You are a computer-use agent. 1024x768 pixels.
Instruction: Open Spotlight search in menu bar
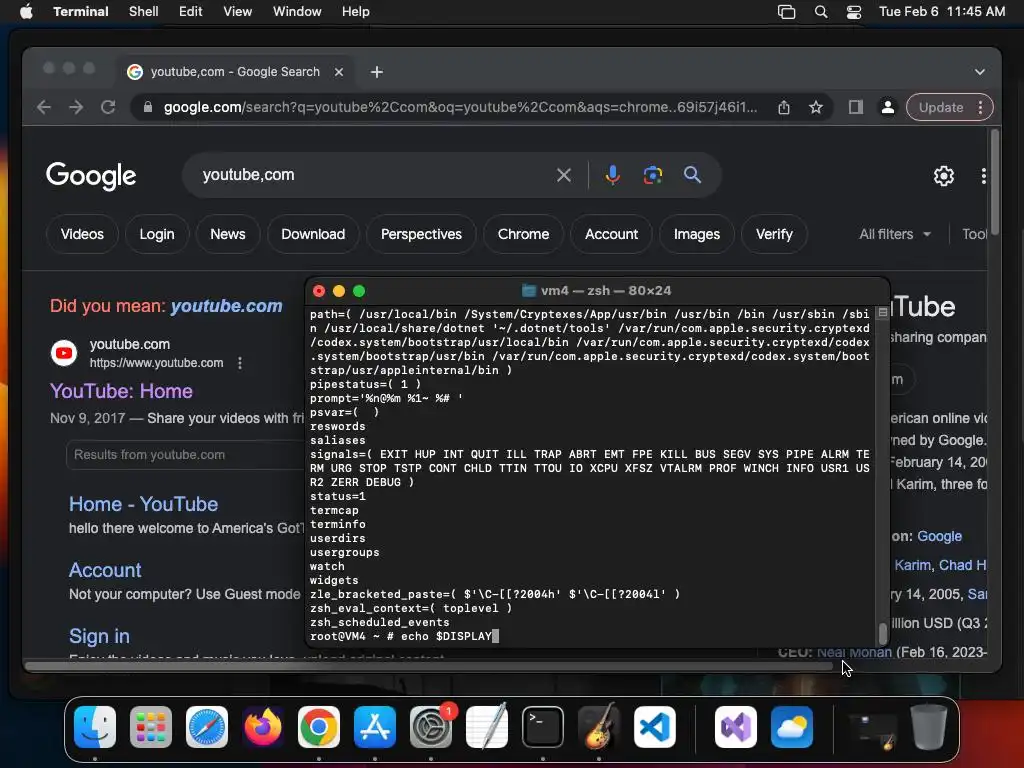coord(821,12)
